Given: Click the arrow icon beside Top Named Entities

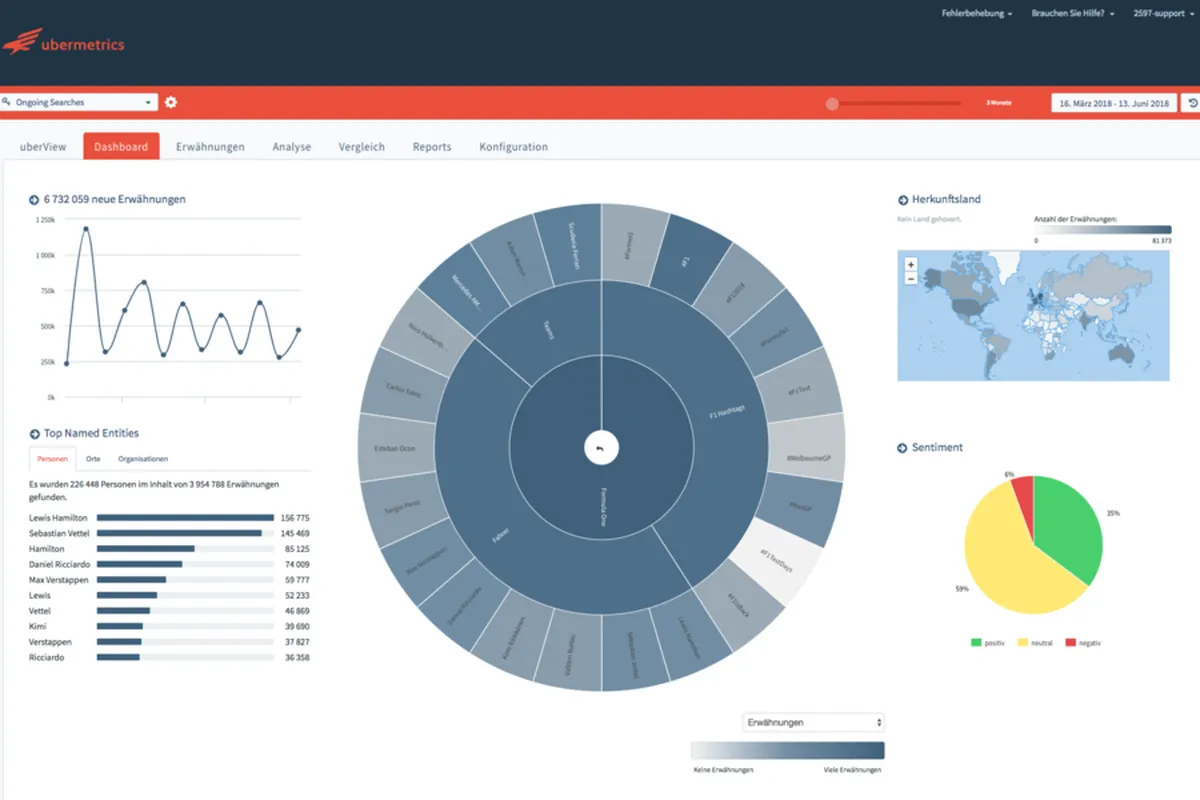Looking at the screenshot, I should (34, 434).
